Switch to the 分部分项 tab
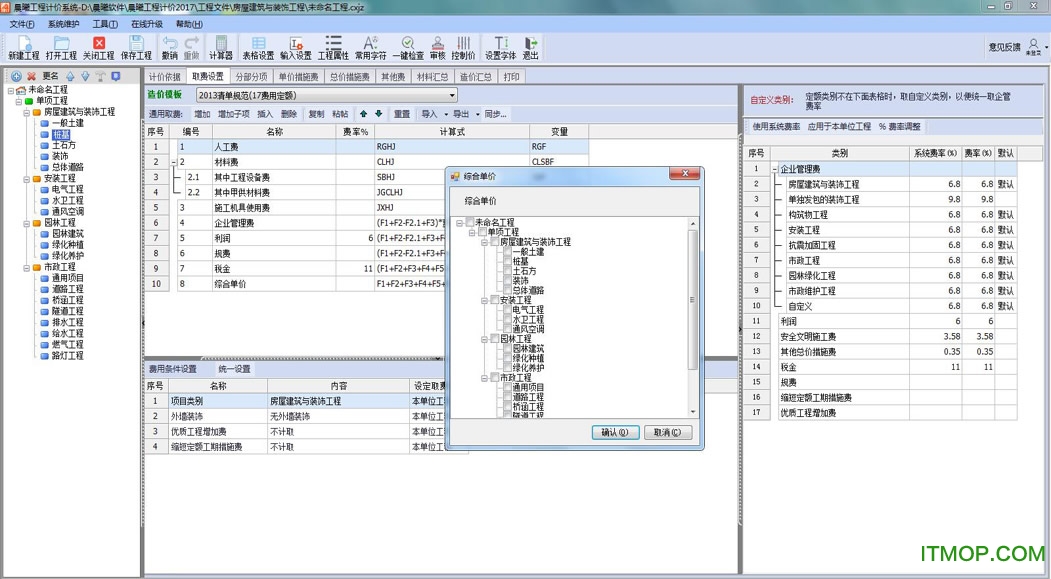Viewport: 1051px width, 579px height. pos(251,76)
